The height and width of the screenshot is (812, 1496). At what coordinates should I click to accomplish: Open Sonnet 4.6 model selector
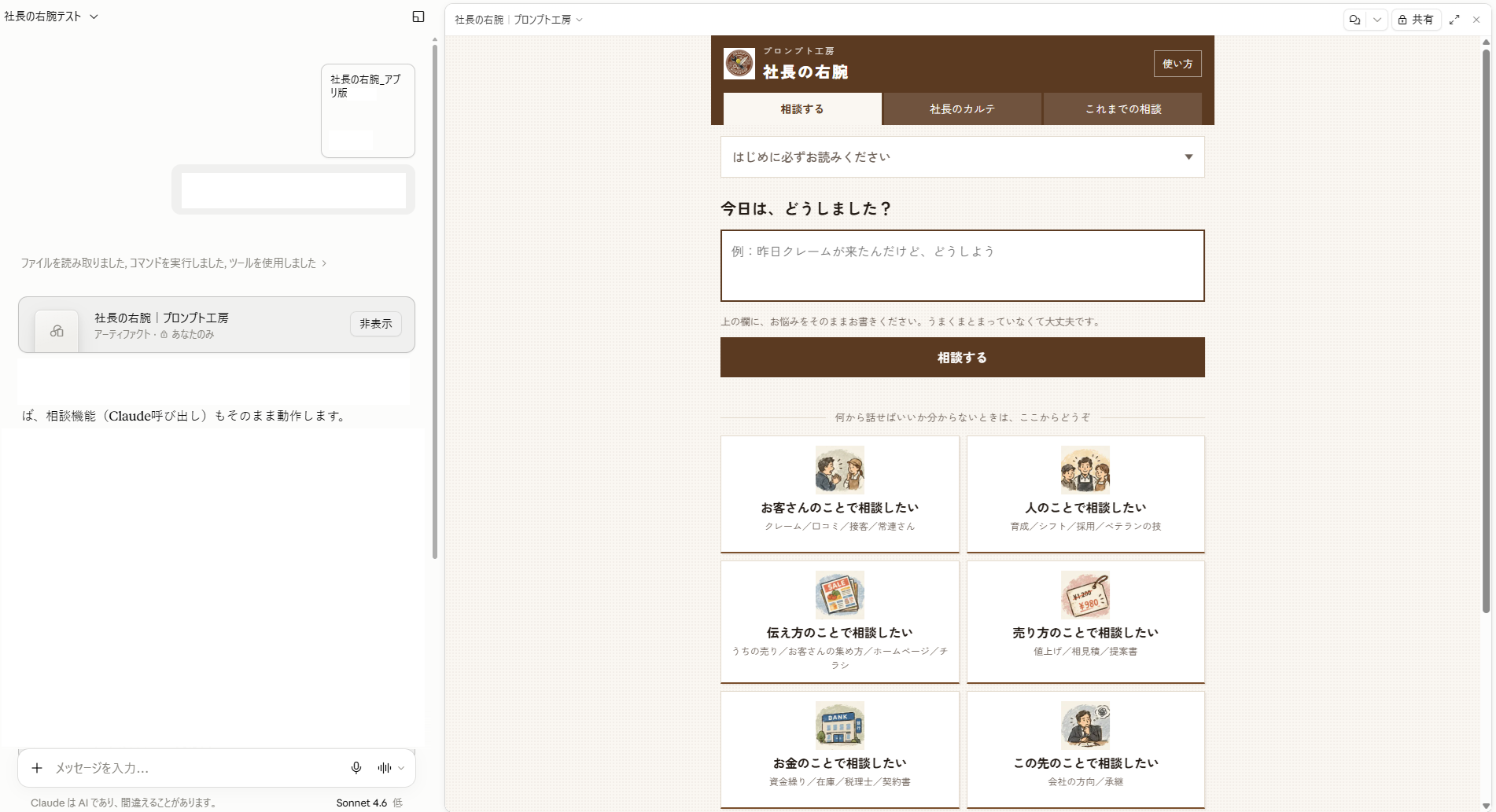pos(369,803)
